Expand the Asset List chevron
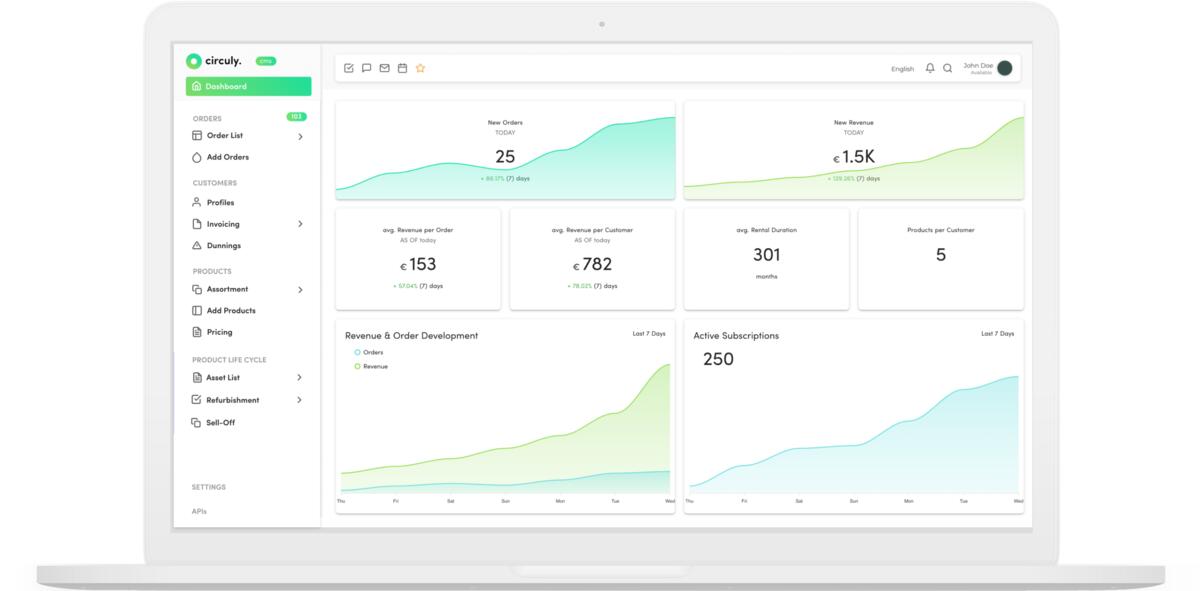Screen dimensions: 1200x591 pos(300,378)
